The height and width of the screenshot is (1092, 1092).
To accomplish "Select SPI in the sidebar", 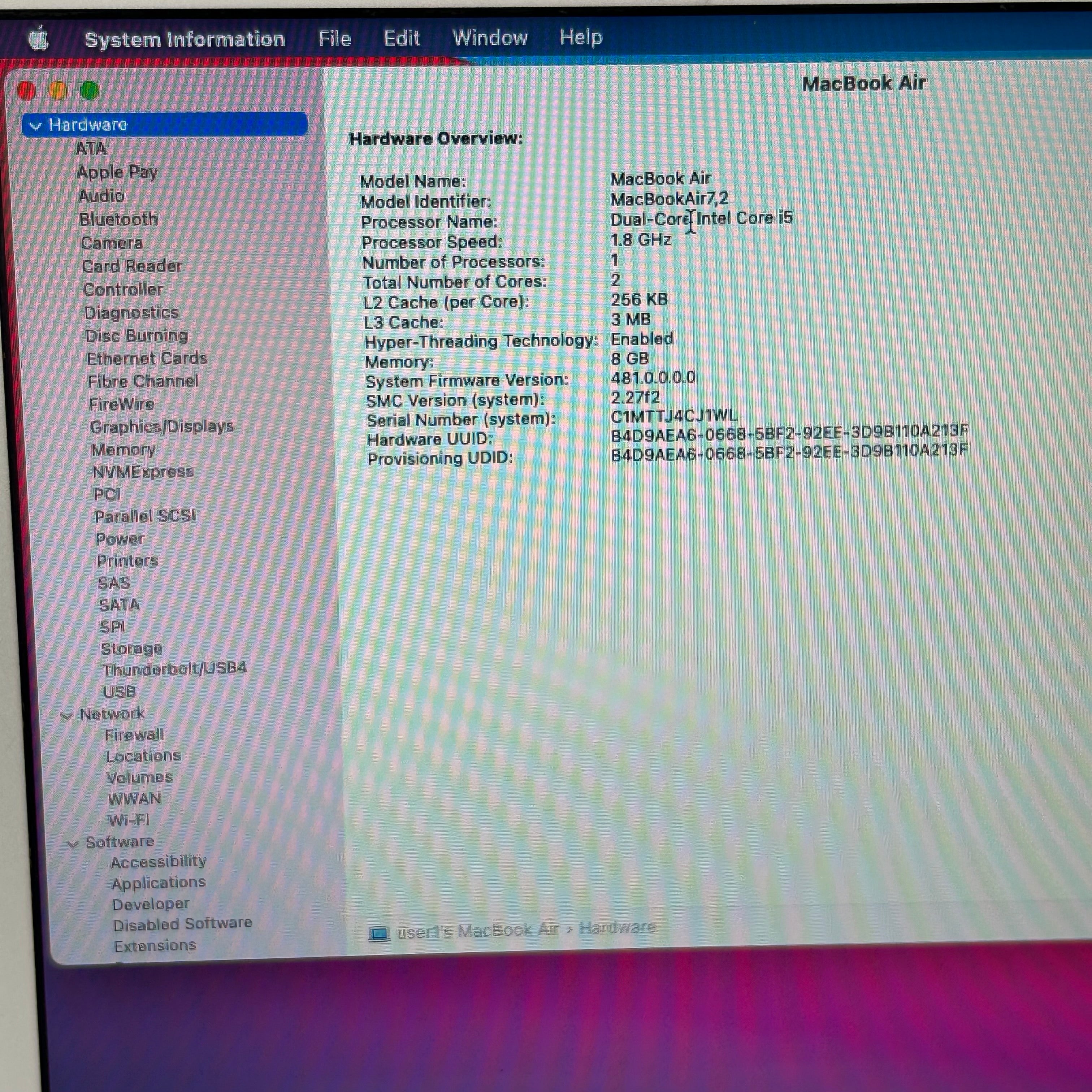I will point(112,627).
